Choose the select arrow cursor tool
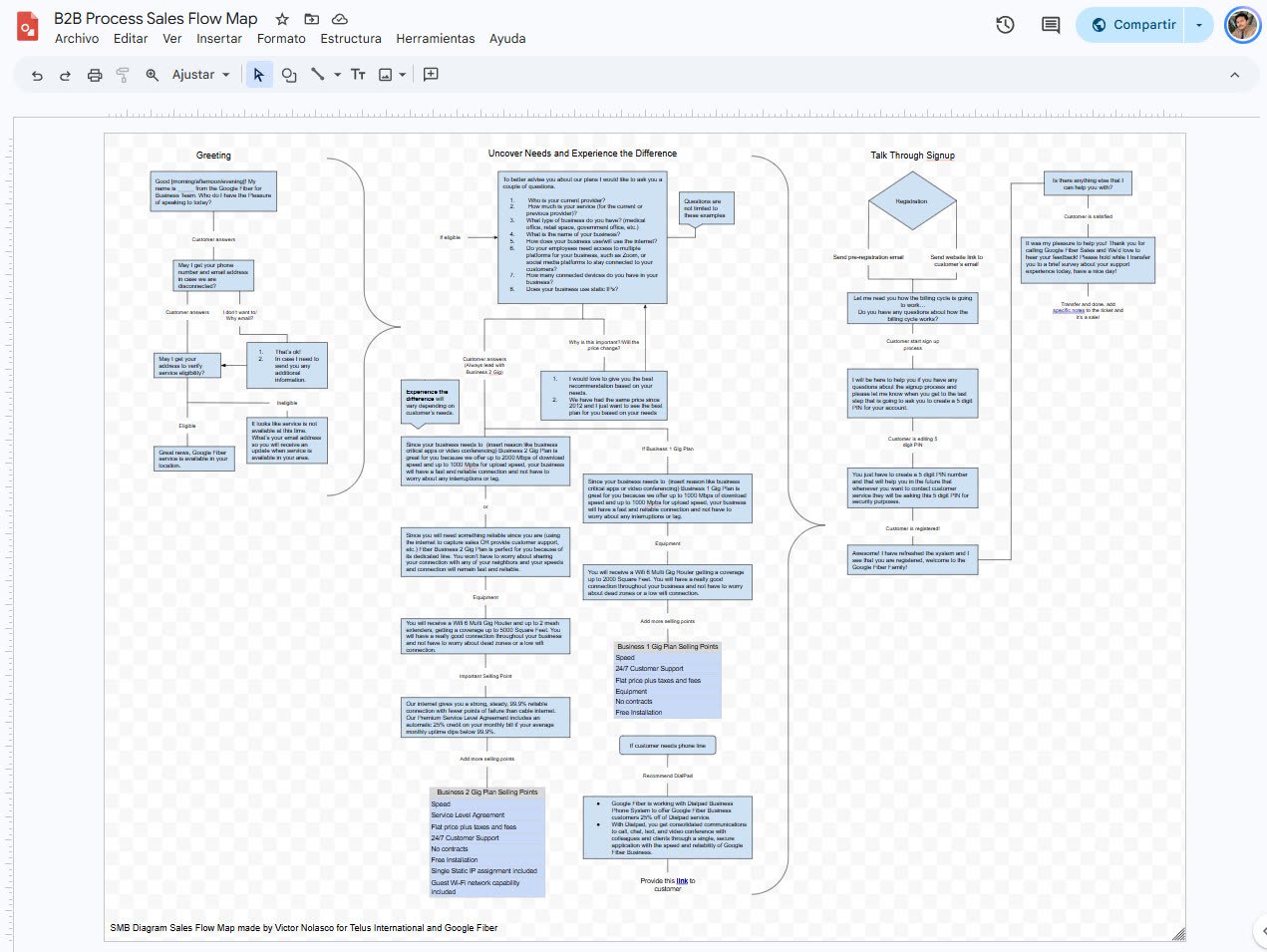The image size is (1267, 952). pos(259,75)
